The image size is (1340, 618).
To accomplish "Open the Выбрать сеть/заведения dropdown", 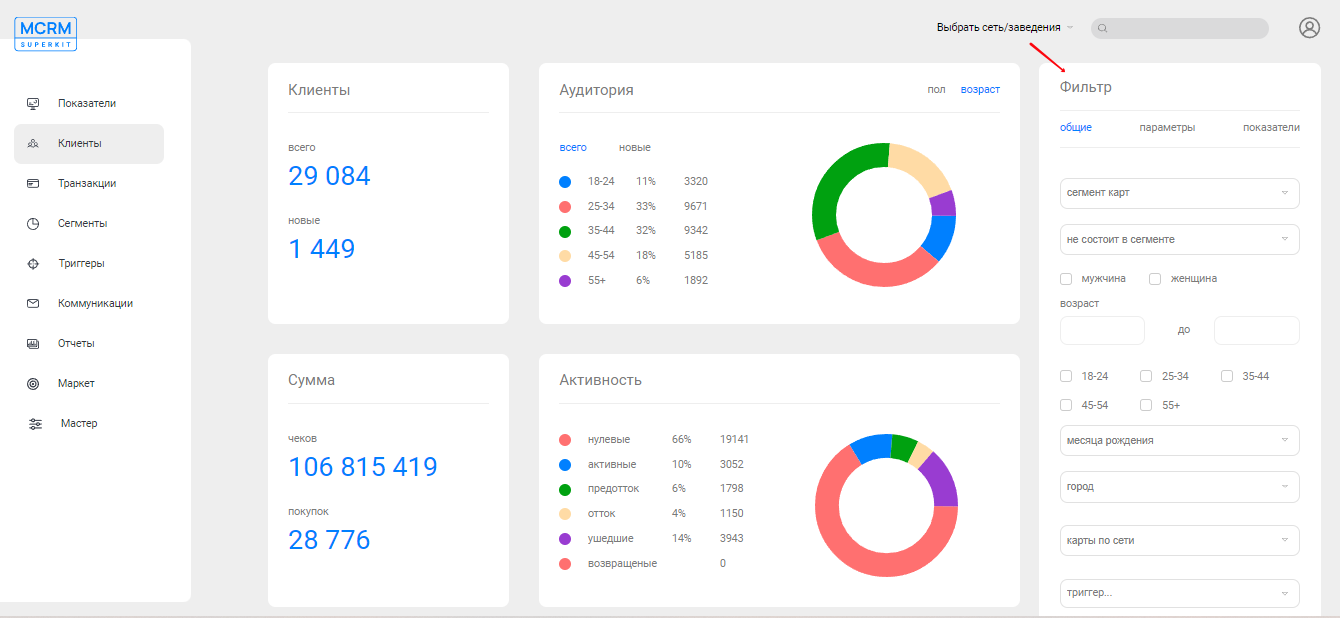I will coord(1004,27).
